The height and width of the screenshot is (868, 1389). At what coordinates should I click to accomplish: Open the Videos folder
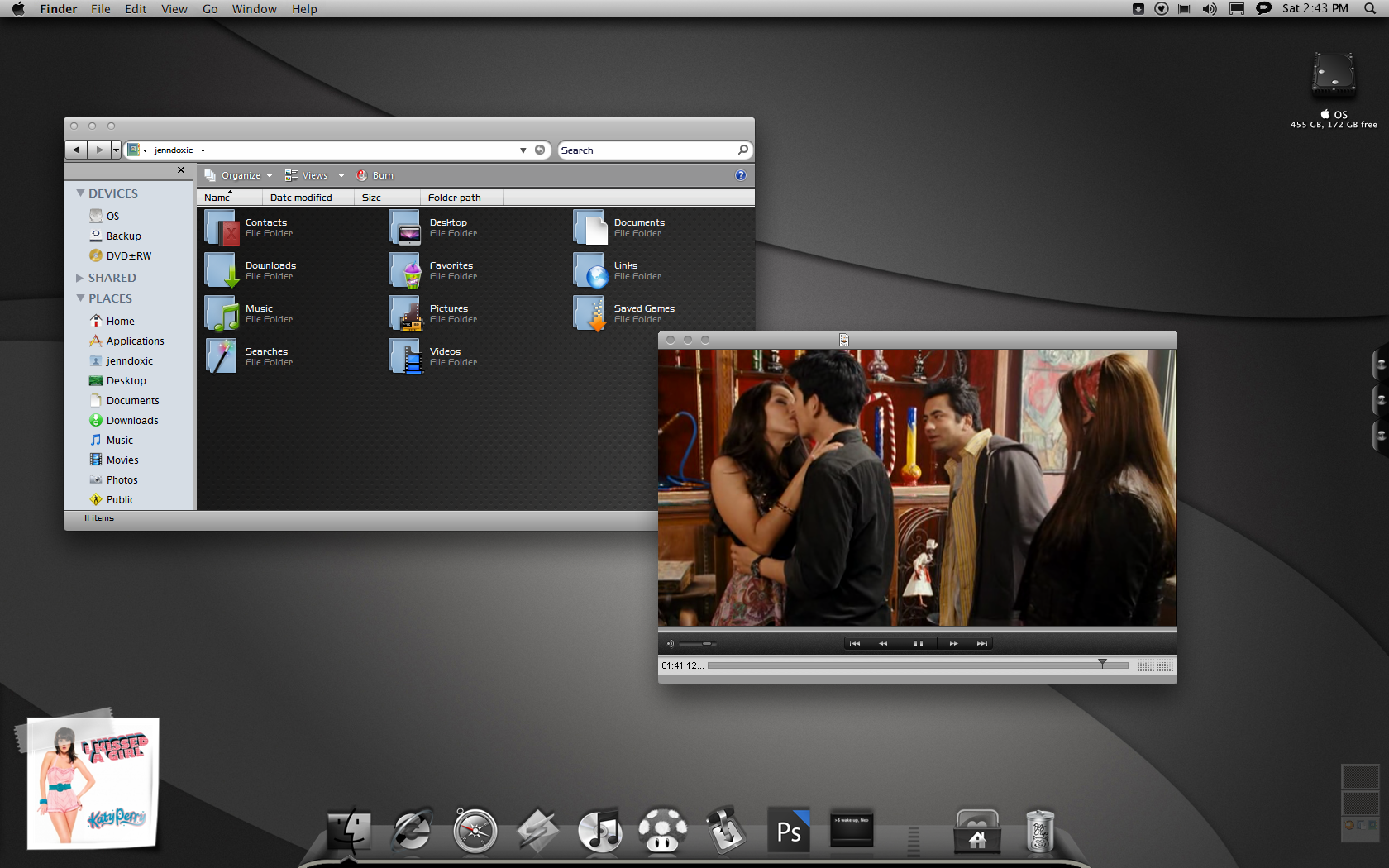pos(434,356)
